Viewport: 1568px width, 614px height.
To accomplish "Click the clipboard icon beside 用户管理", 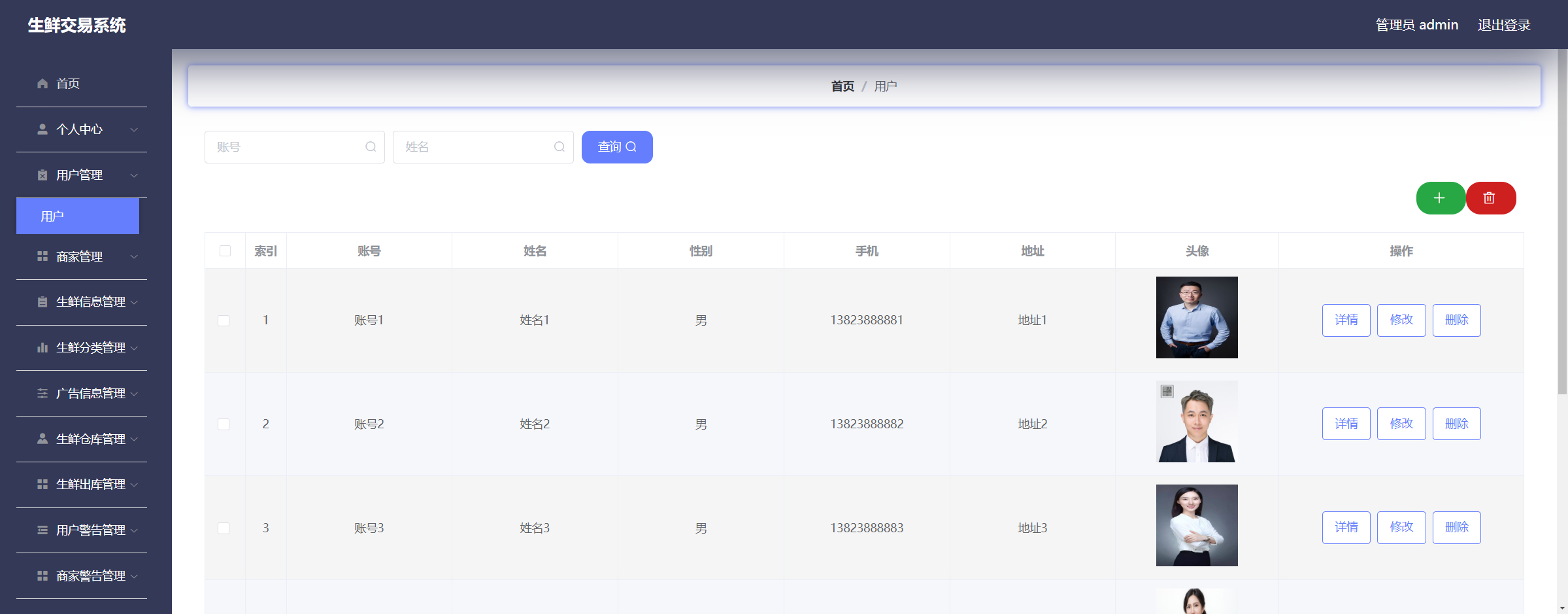I will pyautogui.click(x=42, y=175).
